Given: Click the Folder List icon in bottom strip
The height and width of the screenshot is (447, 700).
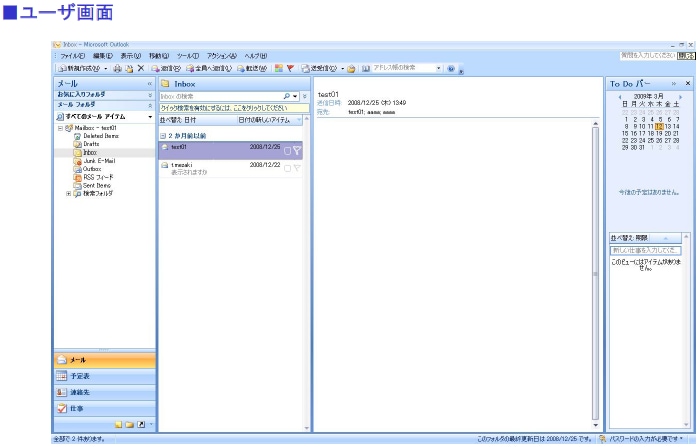Looking at the screenshot, I should [x=129, y=424].
